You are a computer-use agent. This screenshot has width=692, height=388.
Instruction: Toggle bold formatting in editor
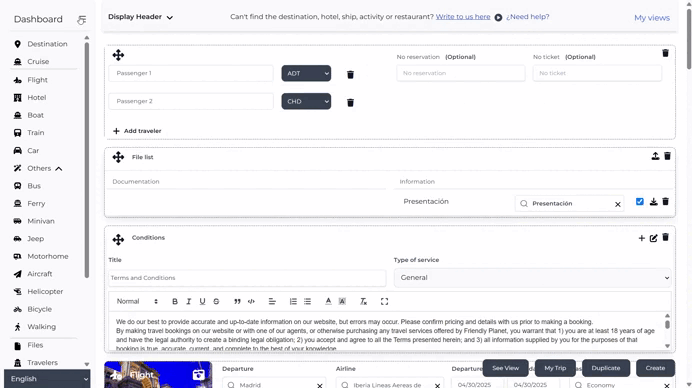175,301
